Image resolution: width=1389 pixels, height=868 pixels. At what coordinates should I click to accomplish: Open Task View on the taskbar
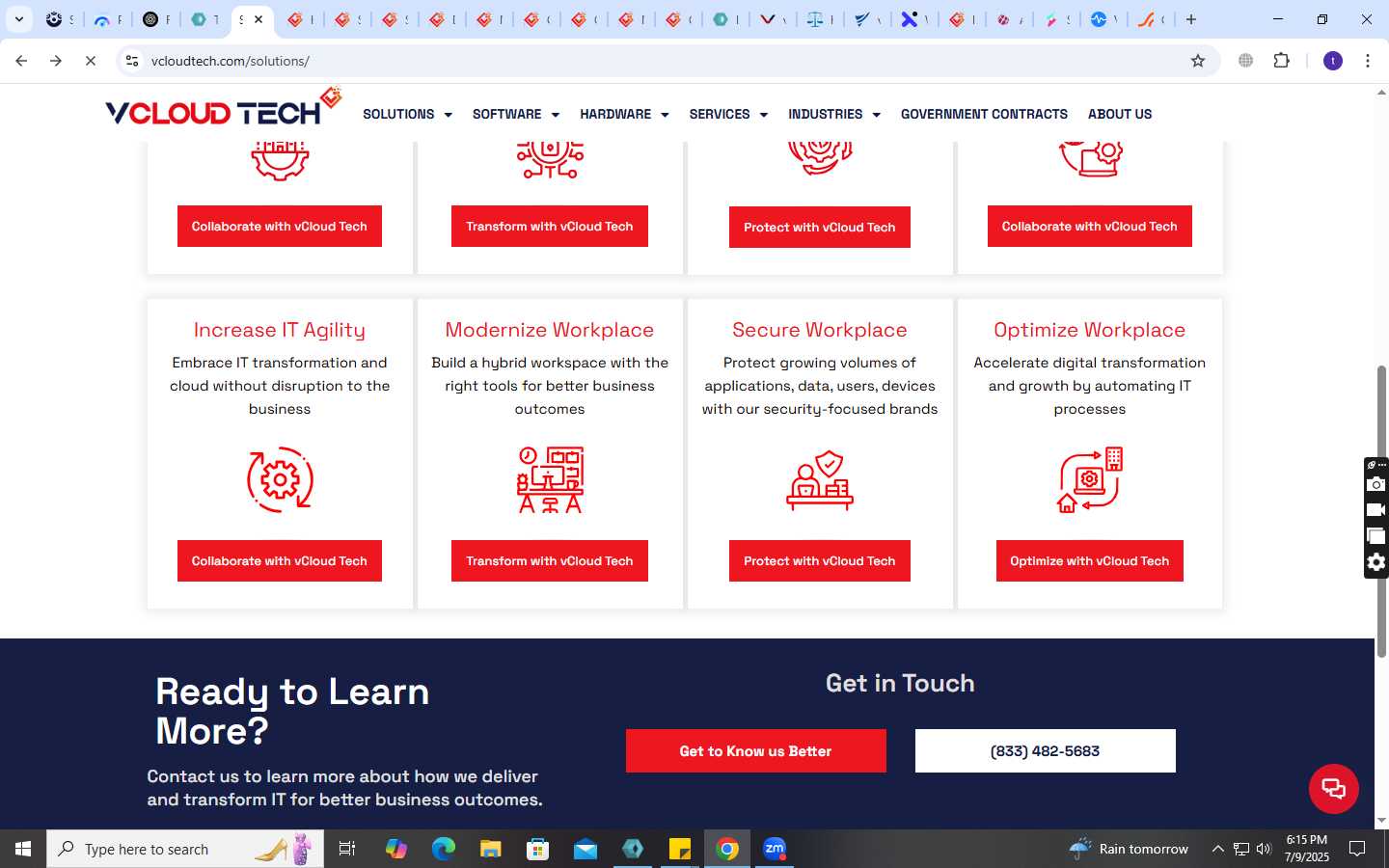[347, 849]
